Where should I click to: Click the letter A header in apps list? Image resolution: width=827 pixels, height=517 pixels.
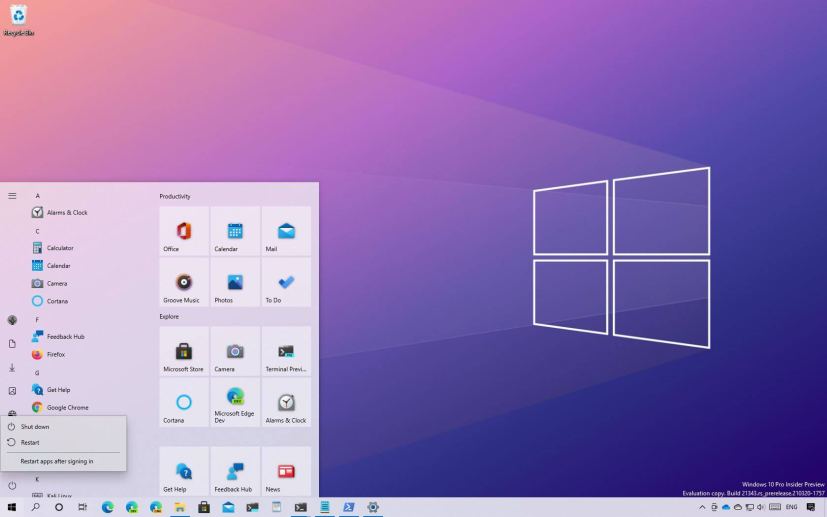click(37, 196)
